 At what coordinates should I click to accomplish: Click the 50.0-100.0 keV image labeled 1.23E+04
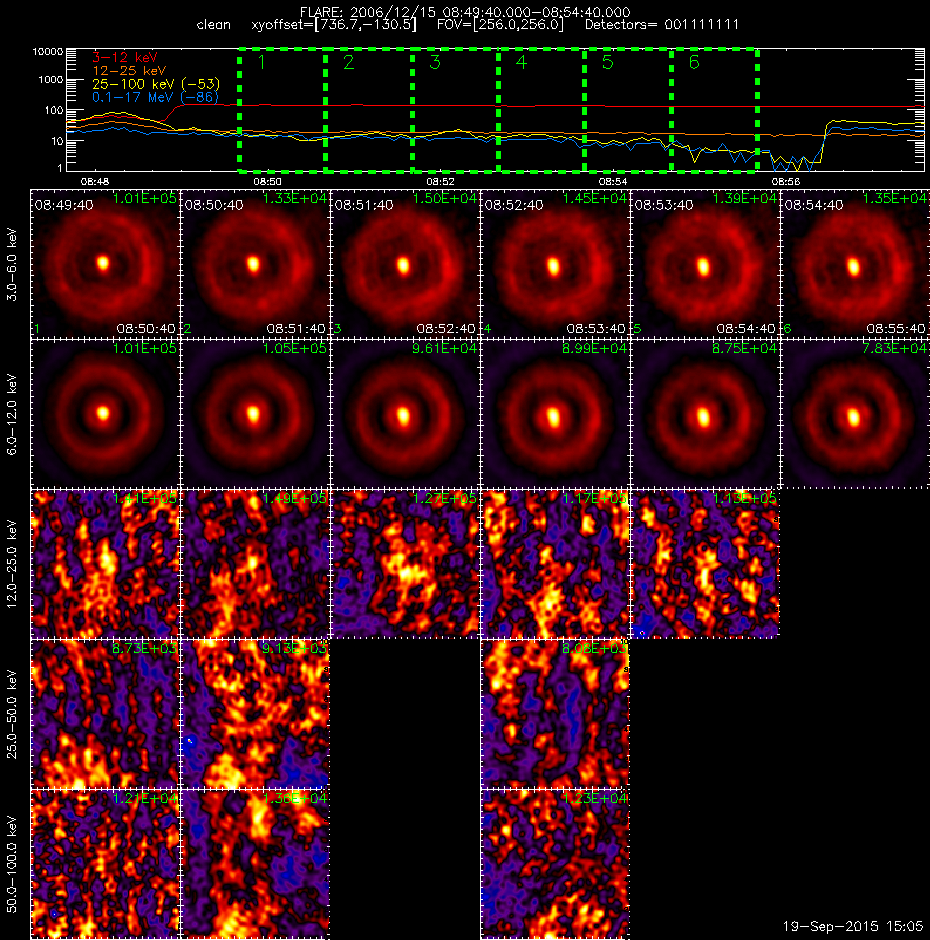(555, 863)
